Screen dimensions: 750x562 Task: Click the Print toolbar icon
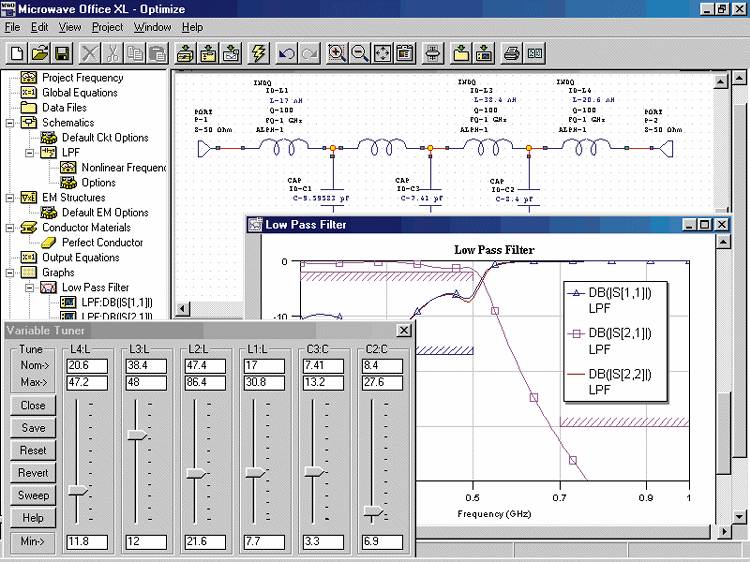[511, 53]
